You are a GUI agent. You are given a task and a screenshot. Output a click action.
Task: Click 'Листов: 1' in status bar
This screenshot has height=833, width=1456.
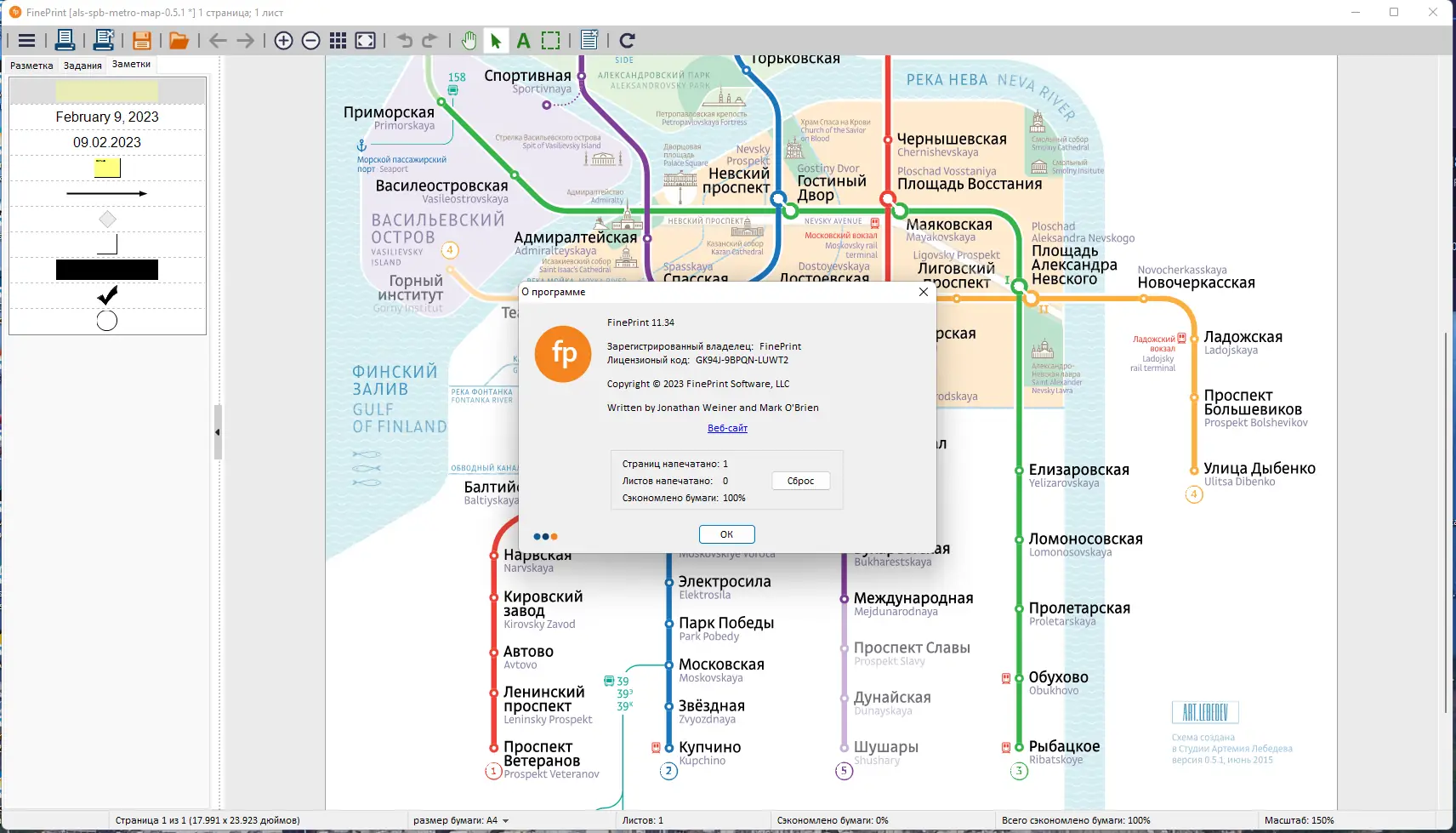click(643, 820)
